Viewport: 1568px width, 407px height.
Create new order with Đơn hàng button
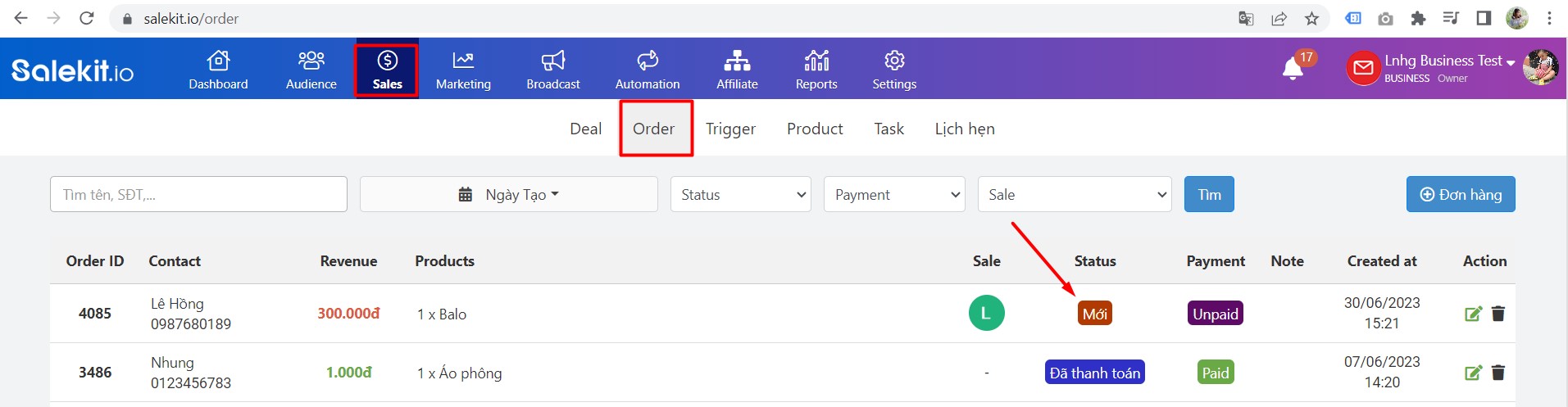click(1461, 194)
